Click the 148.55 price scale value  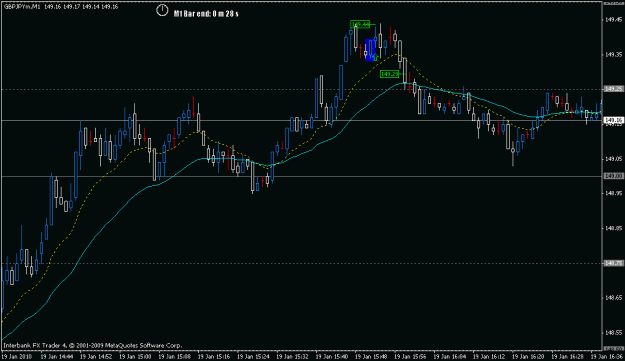coord(613,333)
